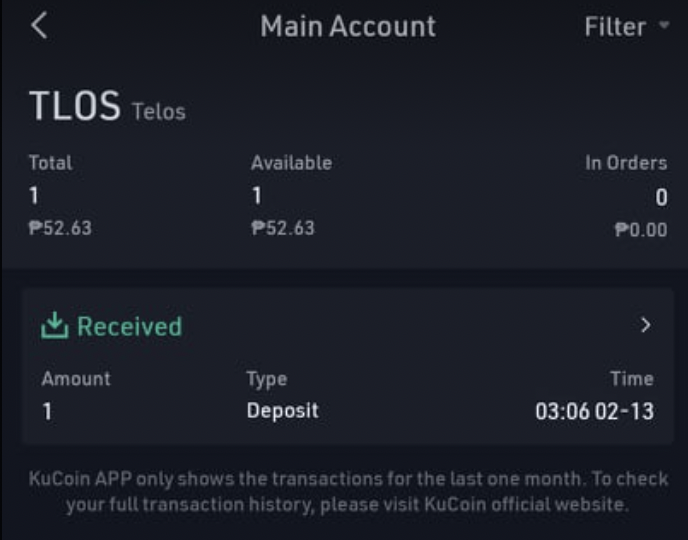The image size is (688, 540).
Task: Click the Main Account title
Action: (348, 26)
